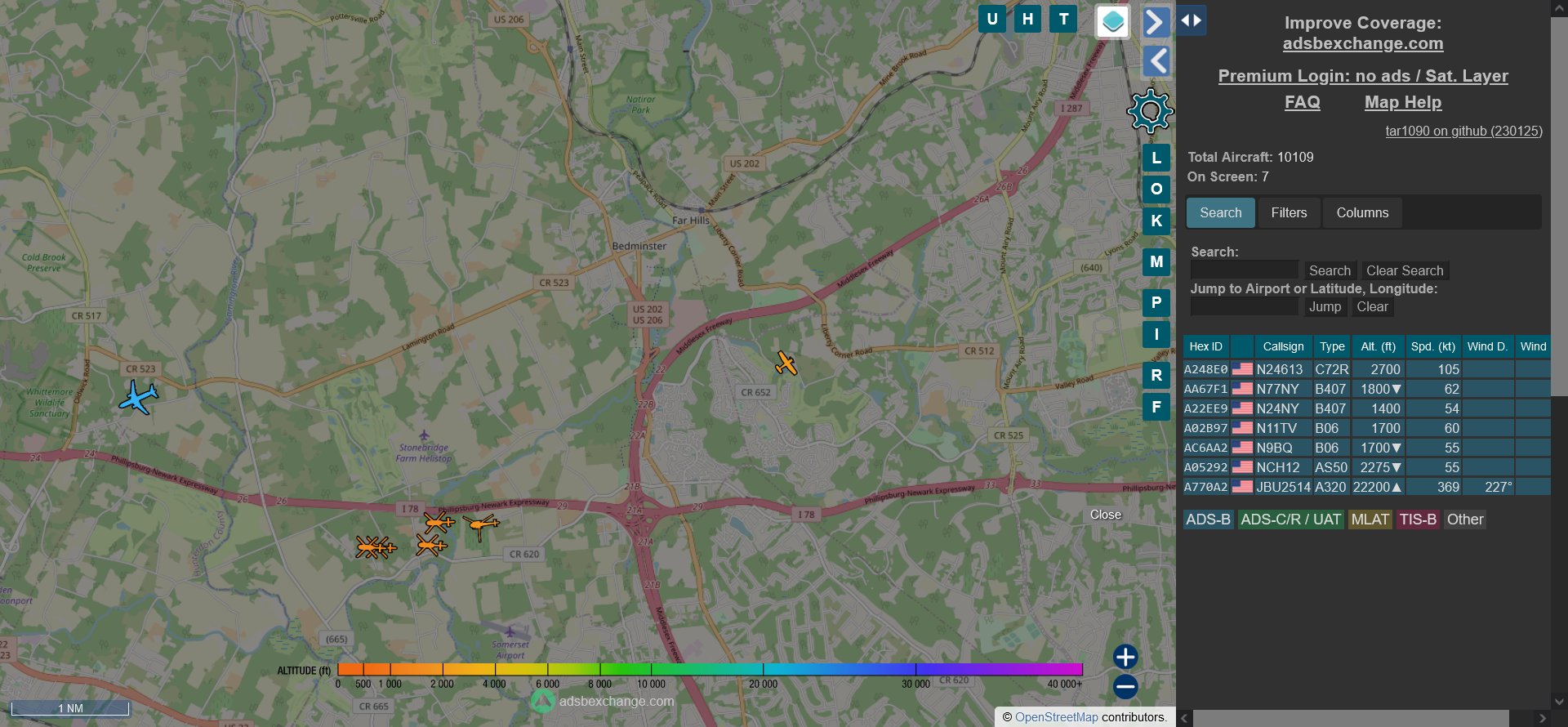Zoom out with the minus button
Image resolution: width=1568 pixels, height=727 pixels.
[1125, 687]
